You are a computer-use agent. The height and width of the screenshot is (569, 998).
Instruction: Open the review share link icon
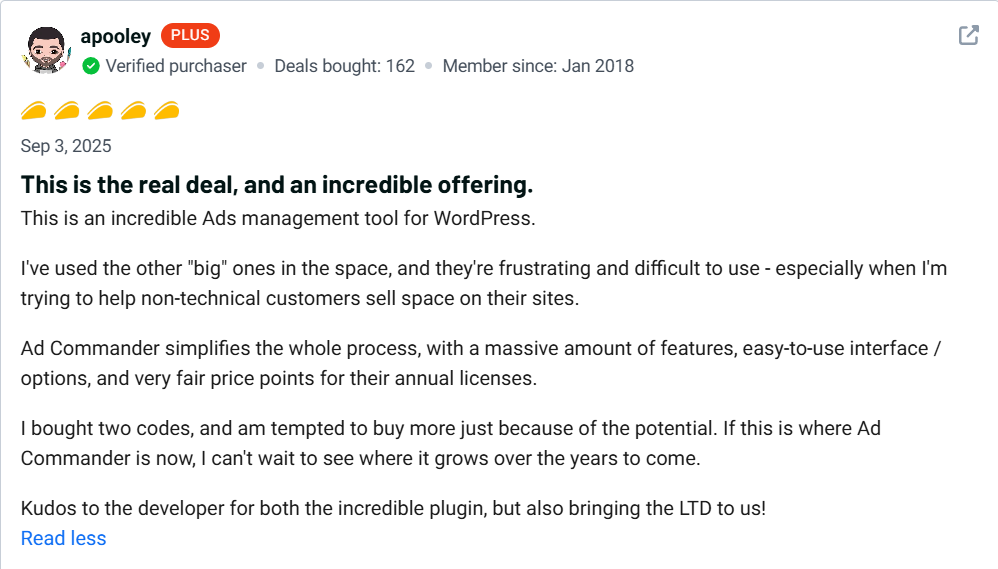(x=968, y=36)
